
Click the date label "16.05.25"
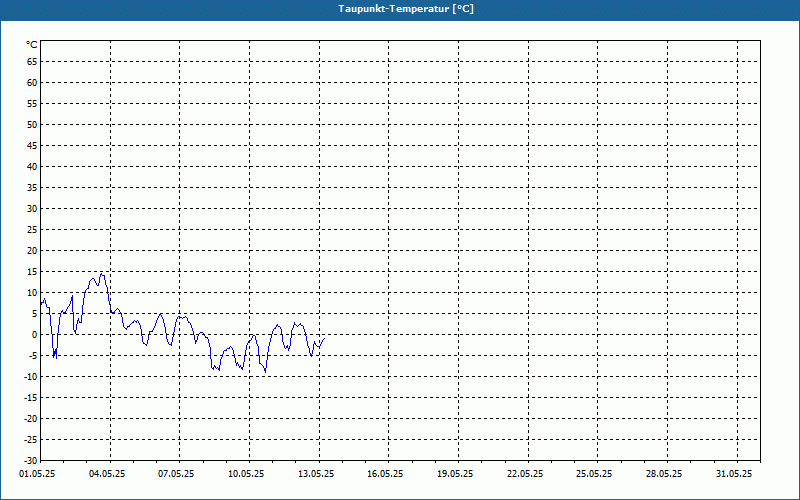tap(385, 474)
